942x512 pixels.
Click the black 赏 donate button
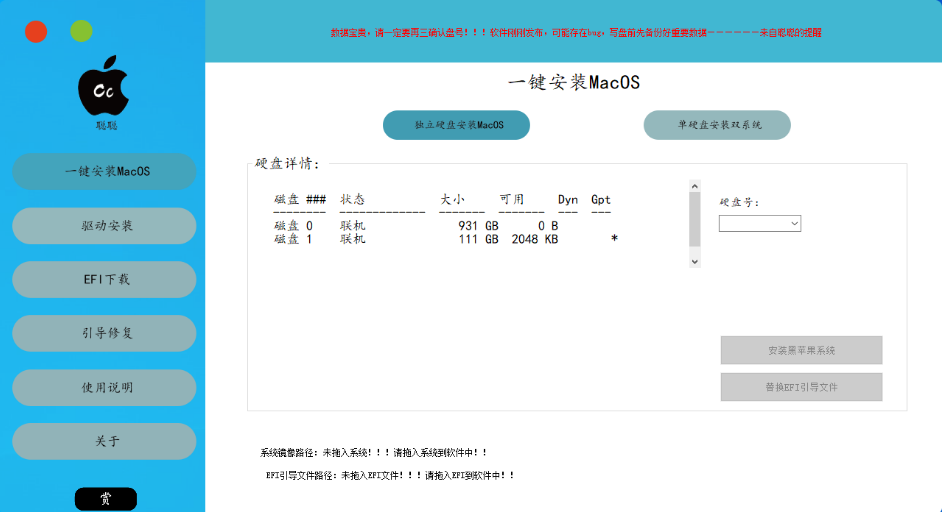tap(106, 499)
